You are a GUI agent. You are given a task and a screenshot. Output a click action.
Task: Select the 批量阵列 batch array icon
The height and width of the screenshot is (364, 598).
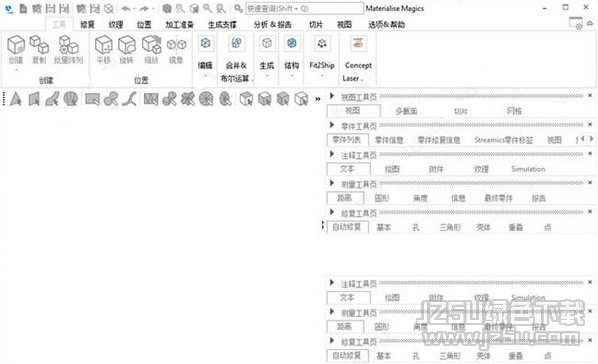[69, 45]
